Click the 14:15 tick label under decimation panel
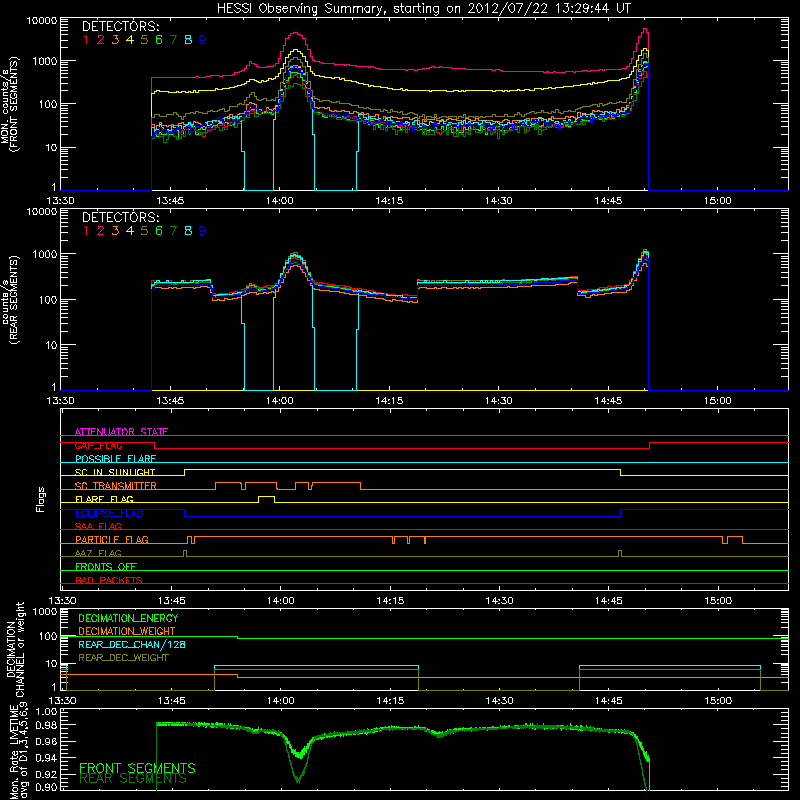Viewport: 800px width, 800px height. click(x=390, y=701)
